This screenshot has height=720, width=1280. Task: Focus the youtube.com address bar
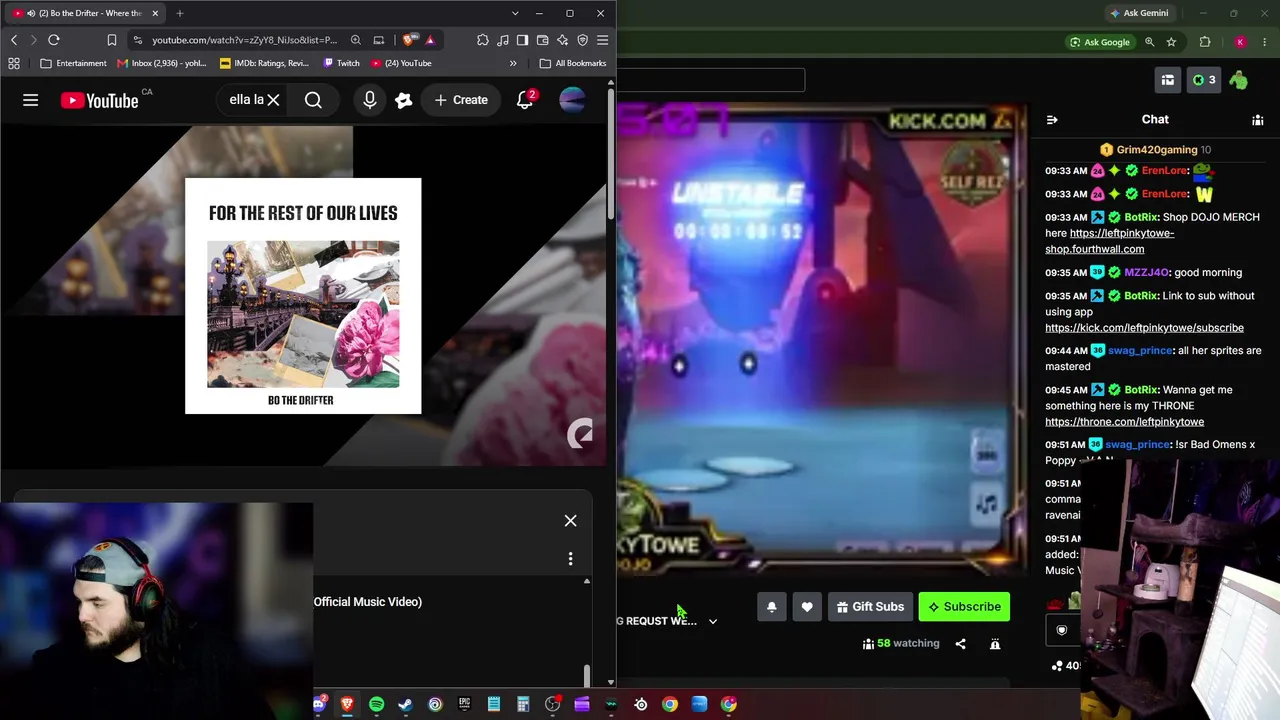(244, 40)
